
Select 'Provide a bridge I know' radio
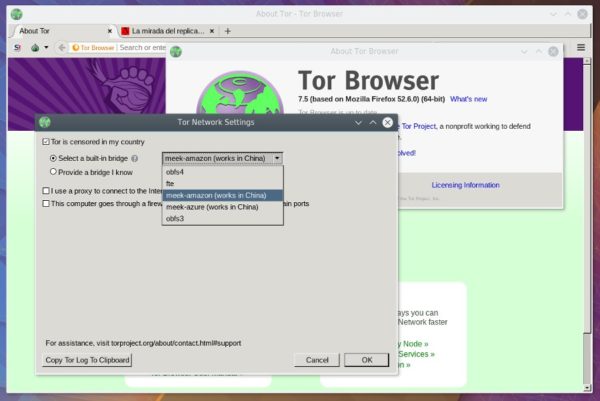tap(54, 172)
